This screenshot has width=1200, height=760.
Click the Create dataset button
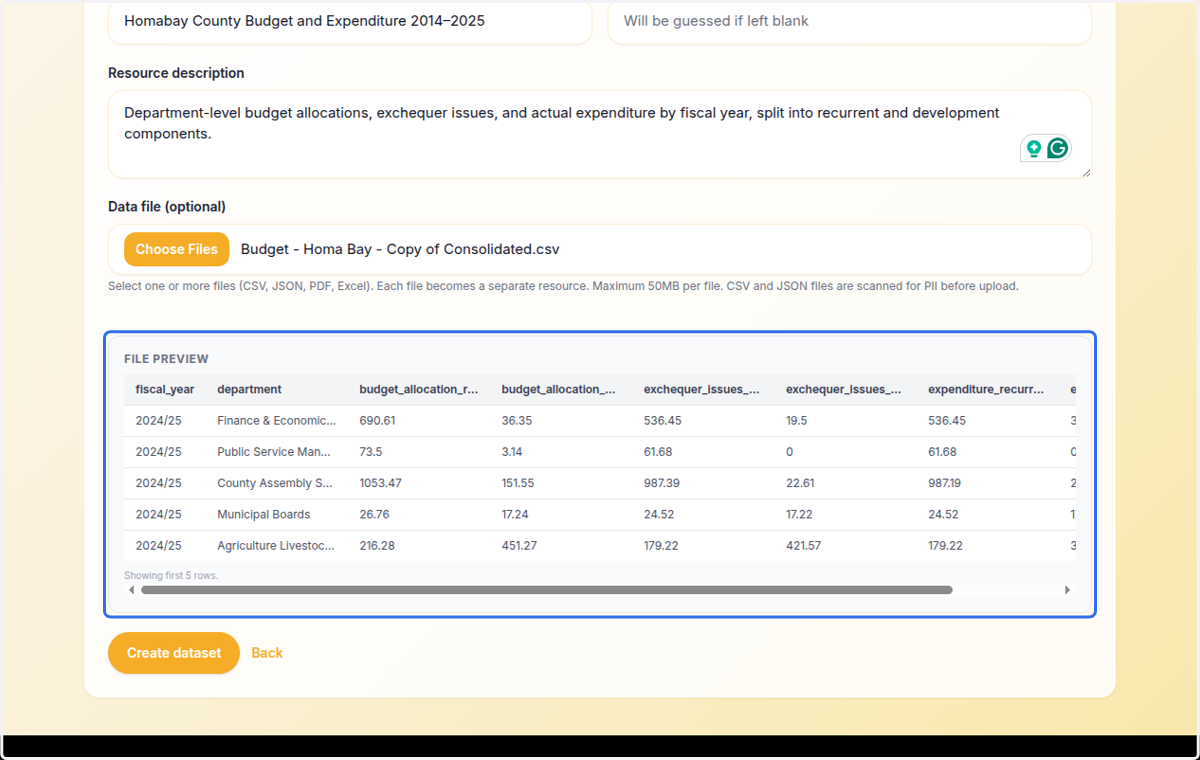pyautogui.click(x=174, y=653)
